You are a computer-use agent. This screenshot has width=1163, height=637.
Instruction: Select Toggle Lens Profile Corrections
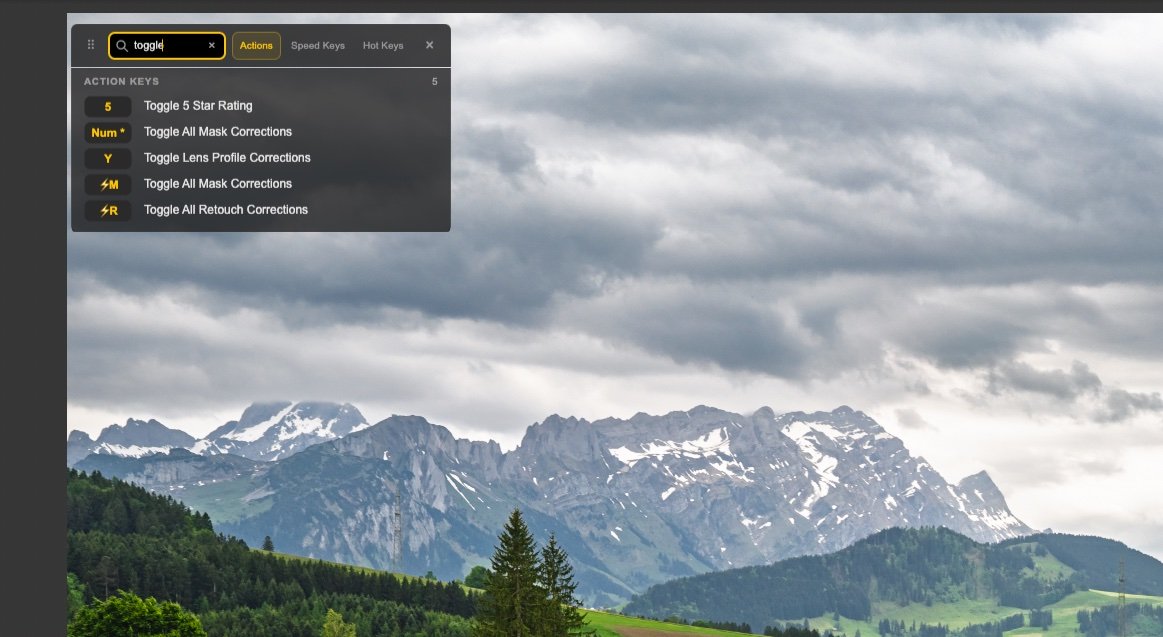(227, 158)
